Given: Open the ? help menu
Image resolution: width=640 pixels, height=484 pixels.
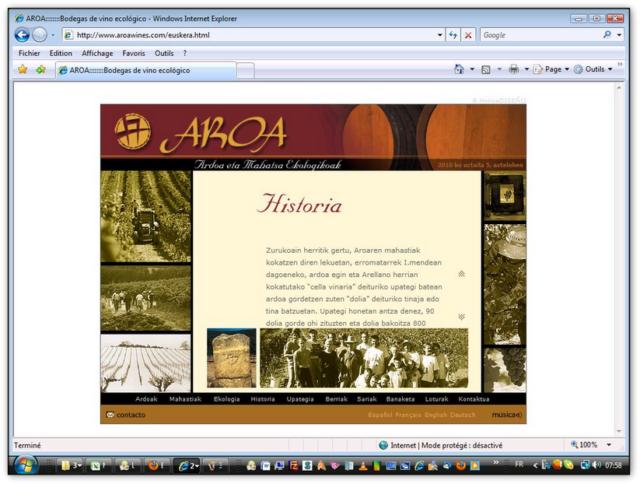Looking at the screenshot, I should click(x=185, y=53).
